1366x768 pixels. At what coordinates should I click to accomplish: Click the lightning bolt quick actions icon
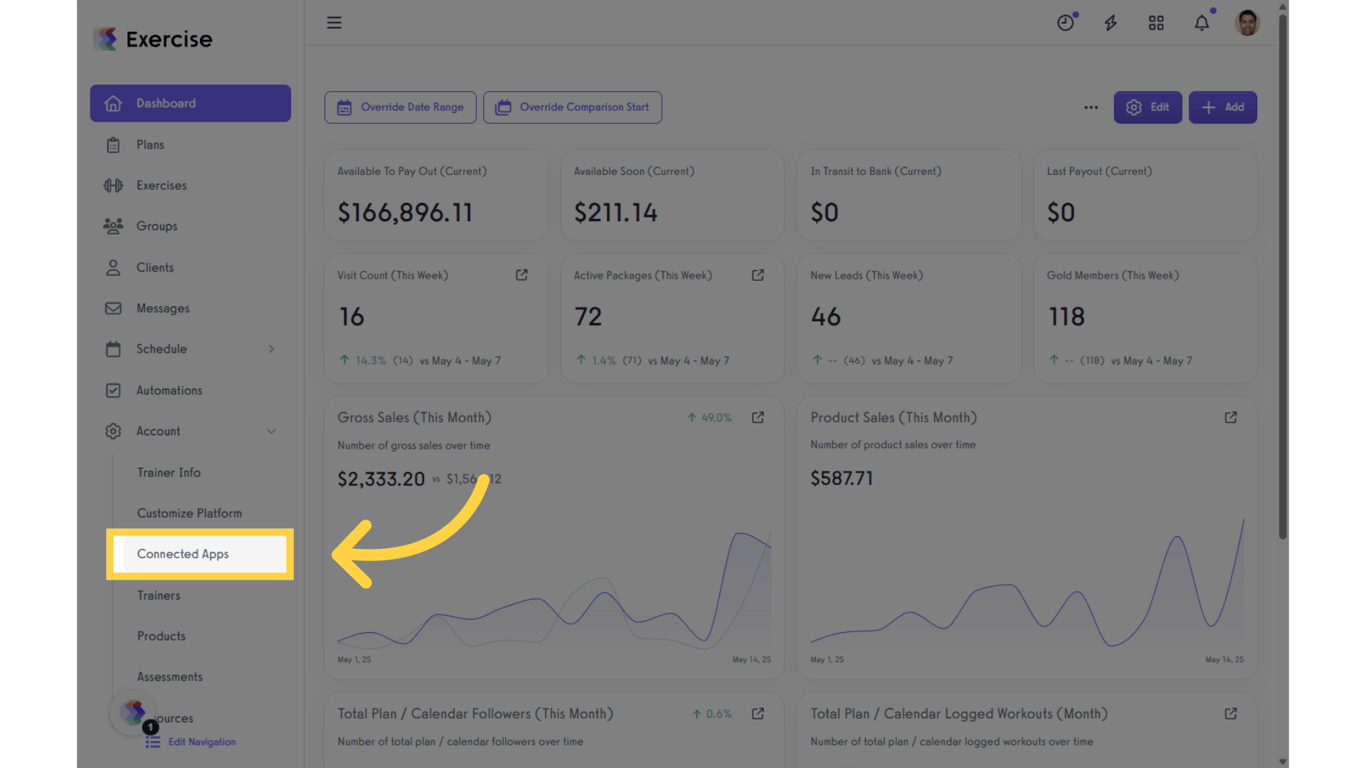[1110, 23]
